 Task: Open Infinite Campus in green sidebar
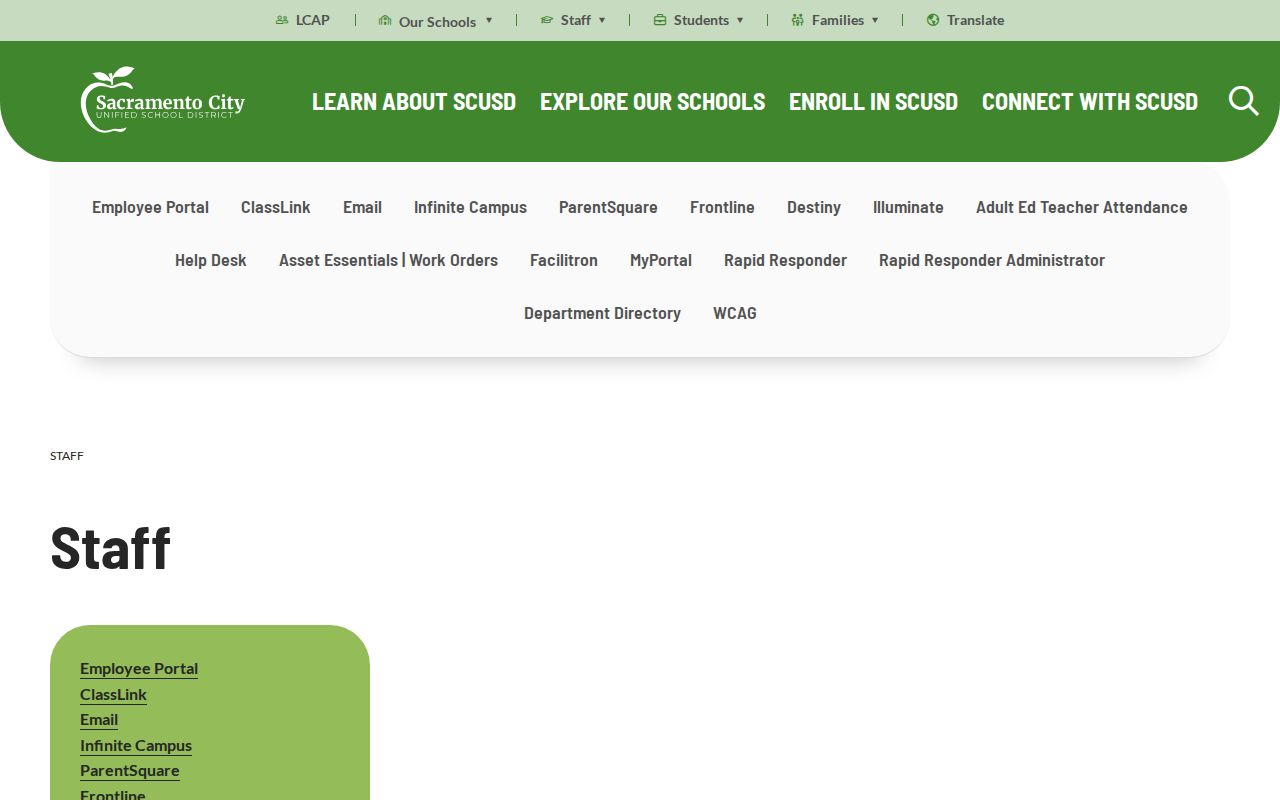[136, 745]
